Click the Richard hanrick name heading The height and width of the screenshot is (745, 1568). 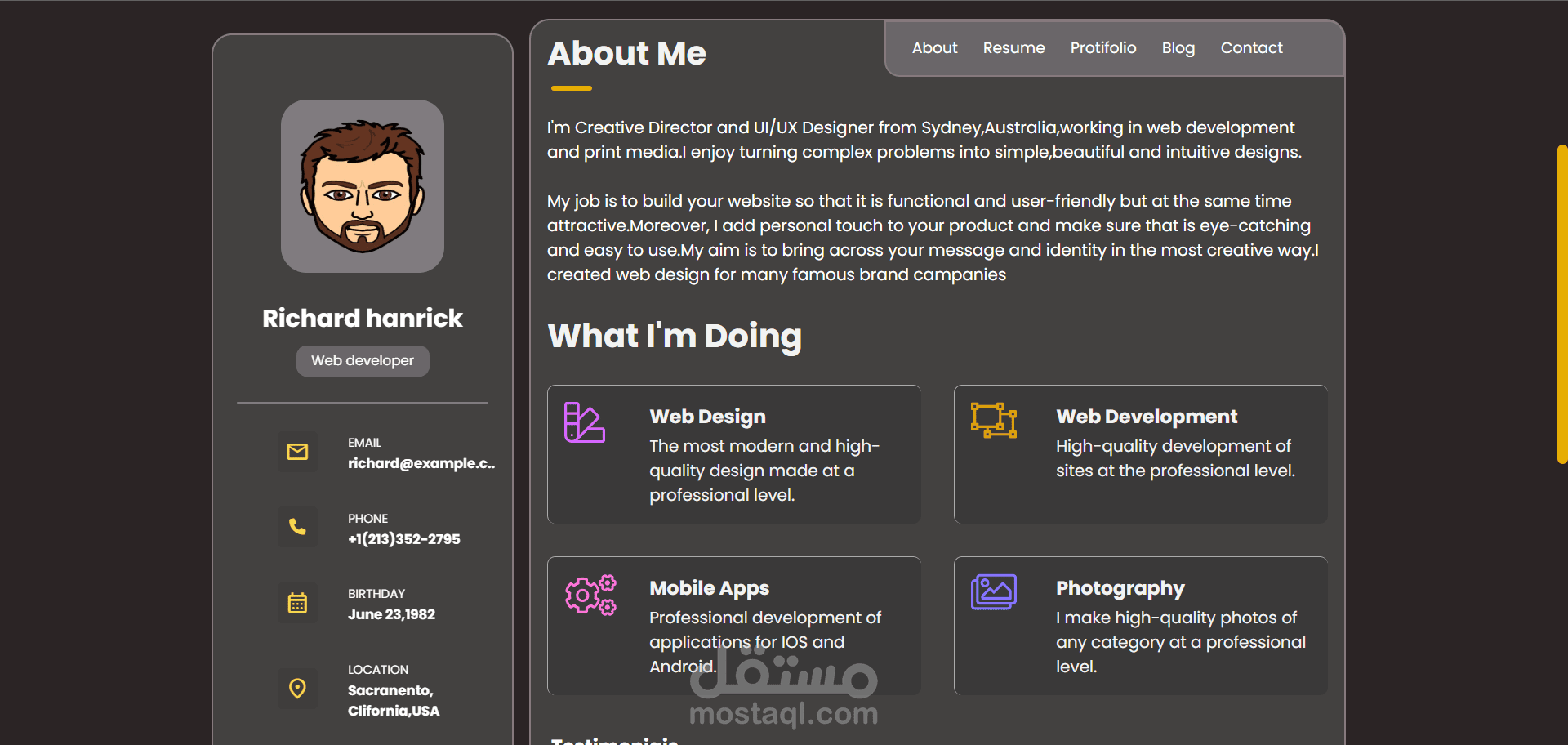click(x=363, y=318)
